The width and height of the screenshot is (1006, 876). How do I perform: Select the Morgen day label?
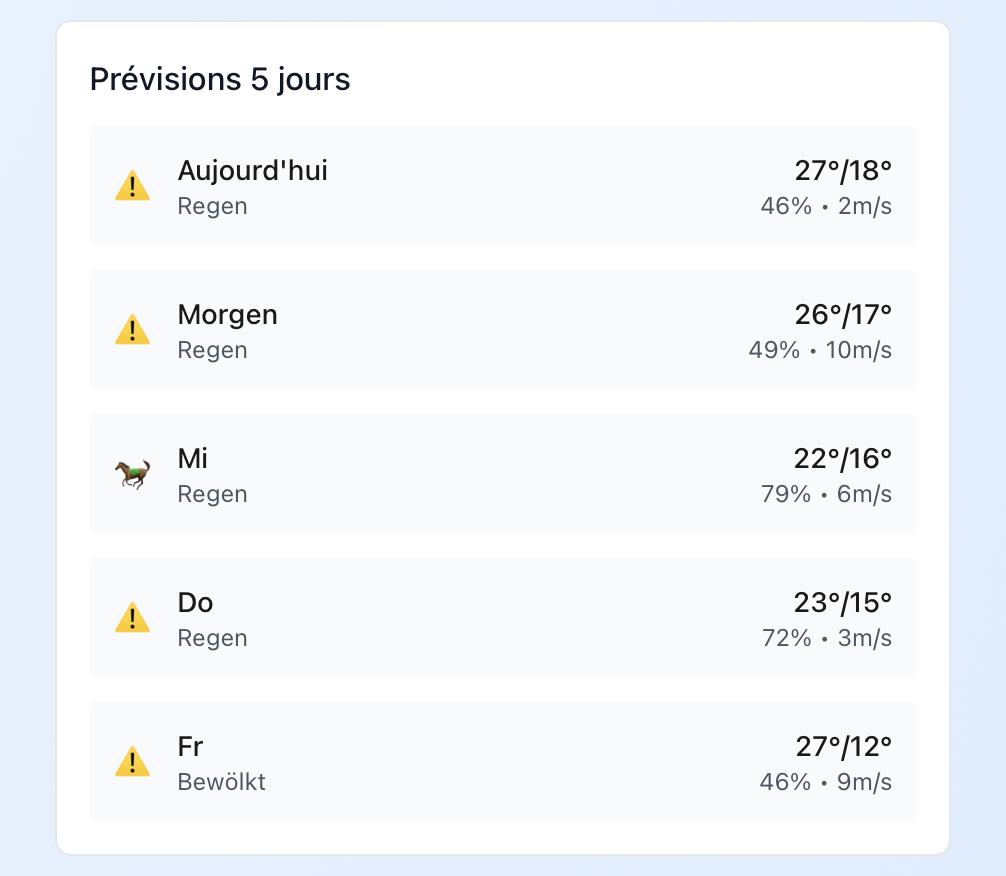click(x=227, y=315)
